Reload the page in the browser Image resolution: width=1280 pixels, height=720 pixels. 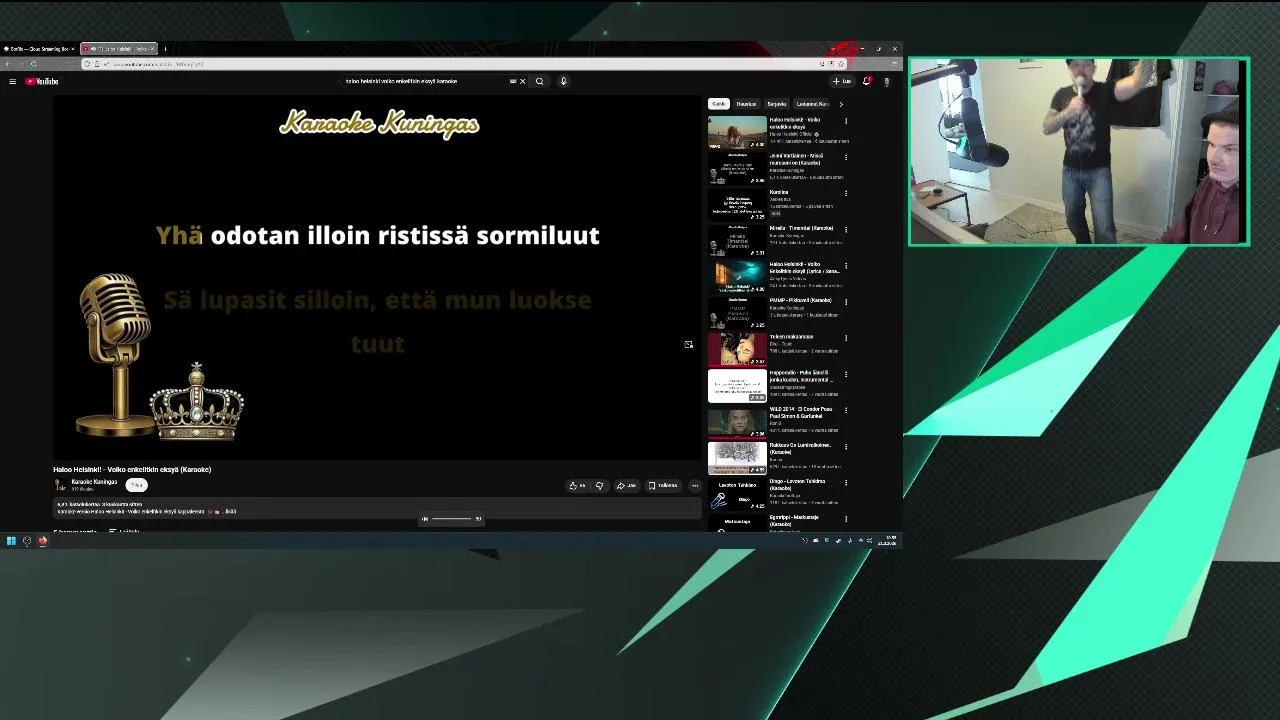(33, 64)
